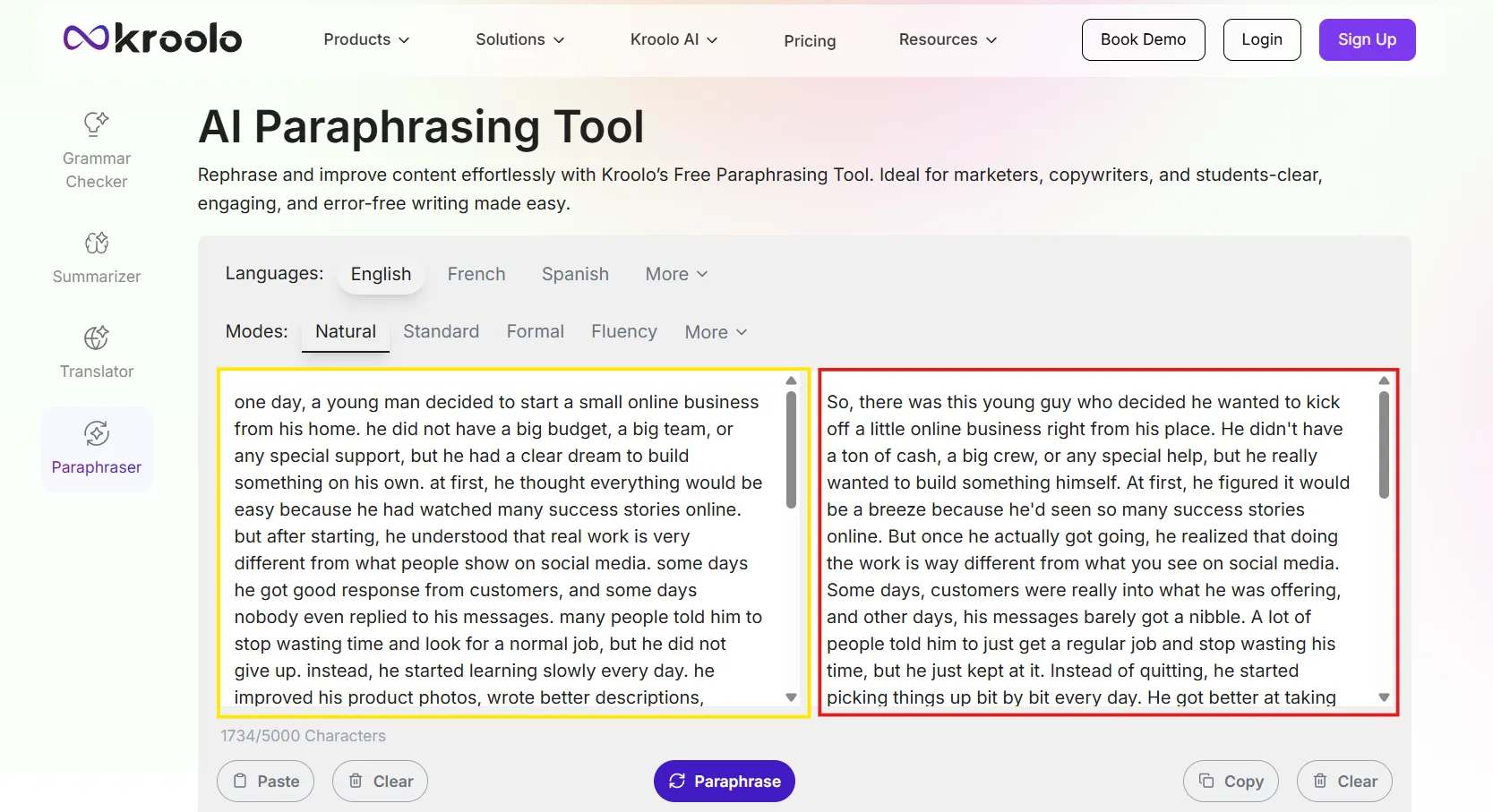This screenshot has height=812, width=1493.
Task: Expand the Resources dropdown menu
Action: click(948, 39)
